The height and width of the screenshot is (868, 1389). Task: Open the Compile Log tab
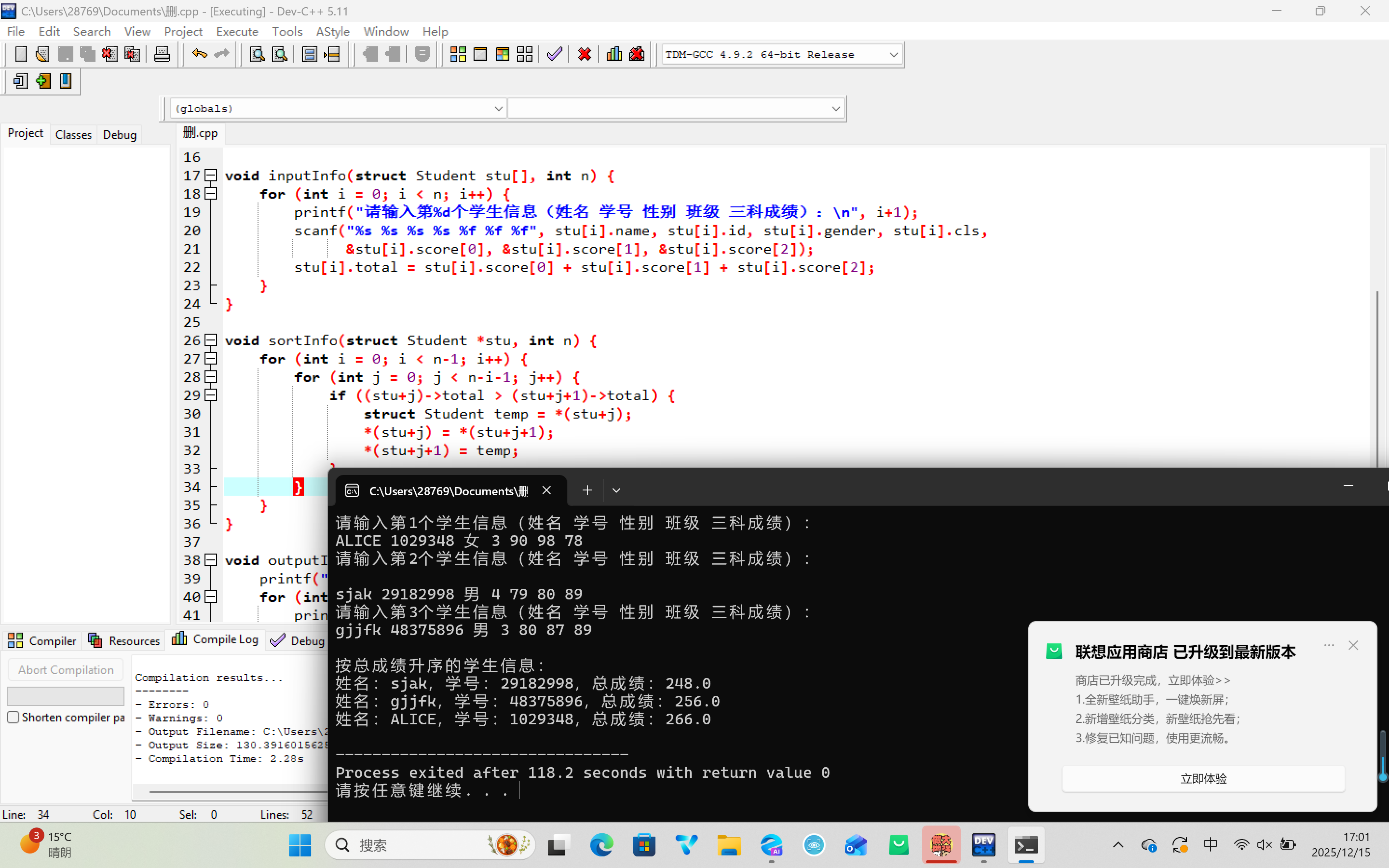[x=215, y=639]
